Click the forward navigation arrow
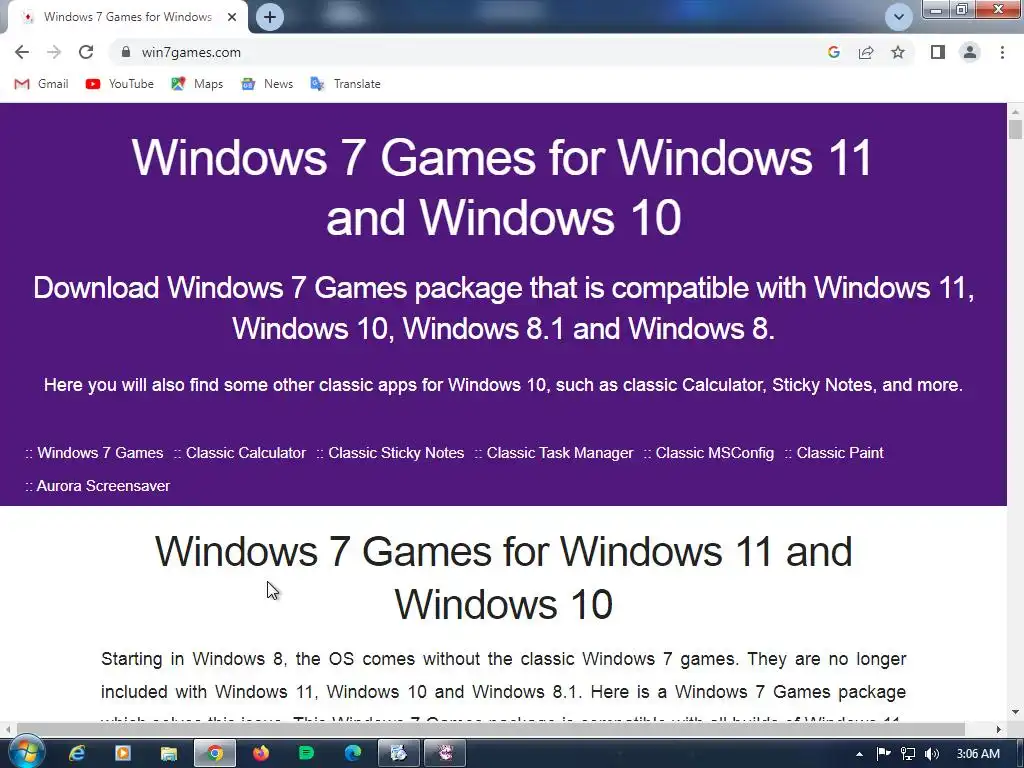1024x768 pixels. pyautogui.click(x=54, y=52)
